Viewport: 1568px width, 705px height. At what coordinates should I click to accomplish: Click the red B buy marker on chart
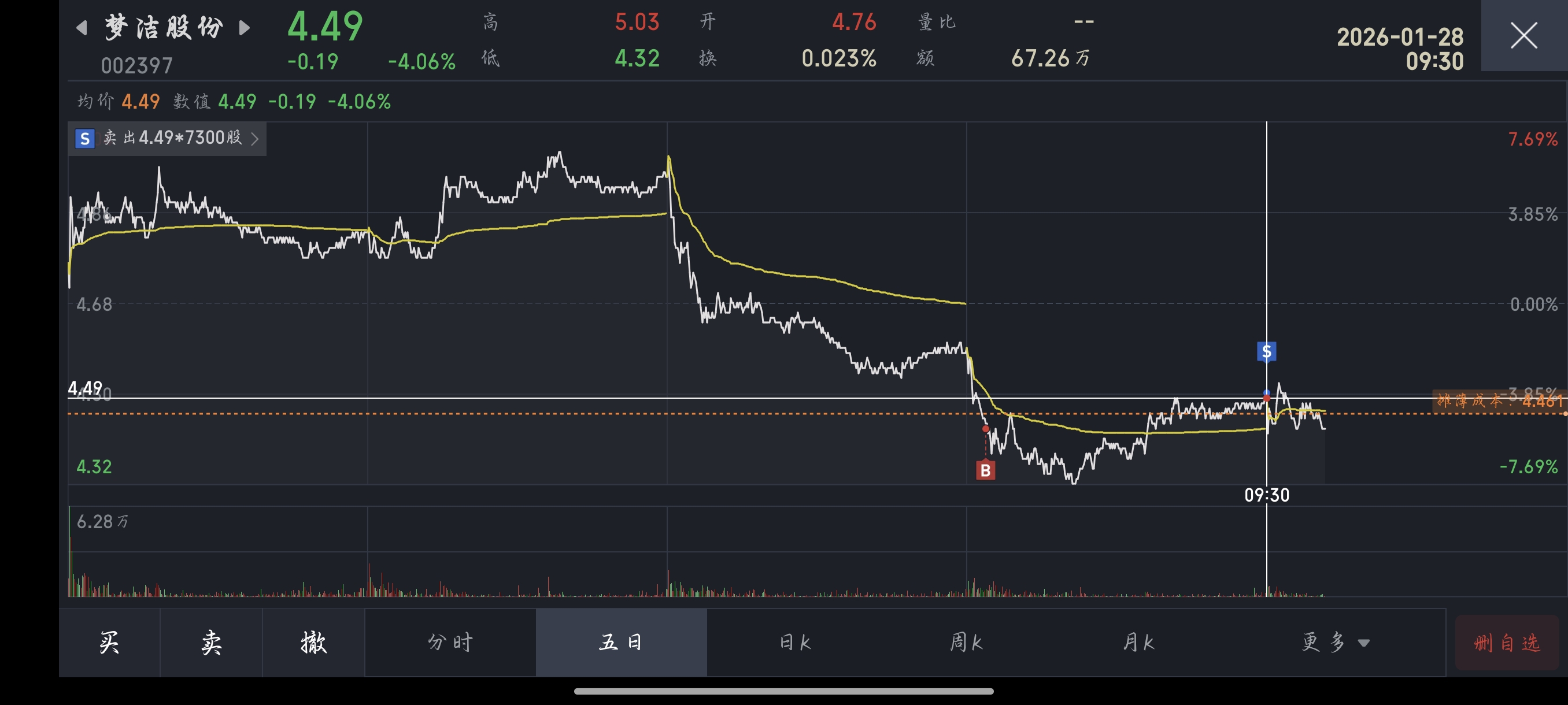[985, 470]
